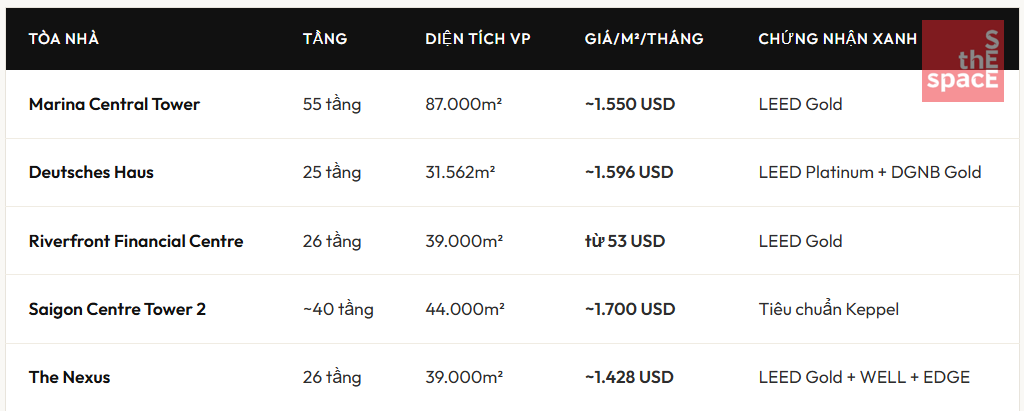Select the Saigon Centre Tower 2 name
1024x411 pixels.
(117, 309)
